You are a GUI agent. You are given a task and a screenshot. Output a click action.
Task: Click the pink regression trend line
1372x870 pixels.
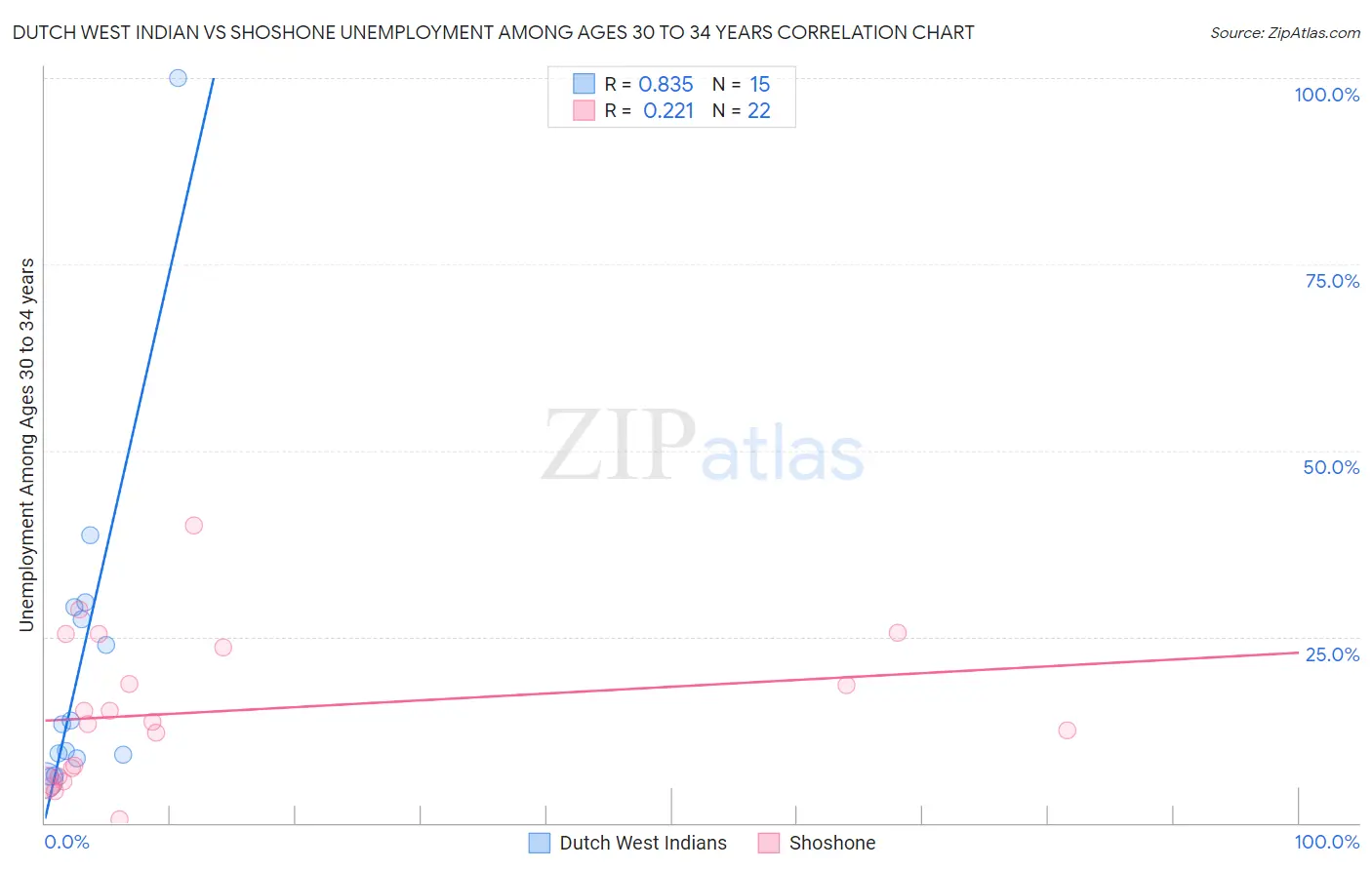[671, 686]
